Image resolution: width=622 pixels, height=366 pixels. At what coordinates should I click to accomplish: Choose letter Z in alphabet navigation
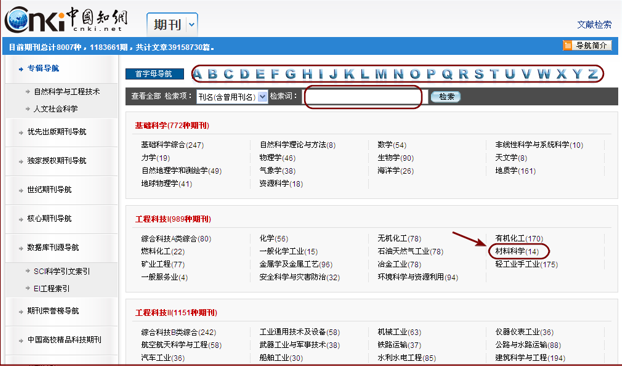(593, 74)
